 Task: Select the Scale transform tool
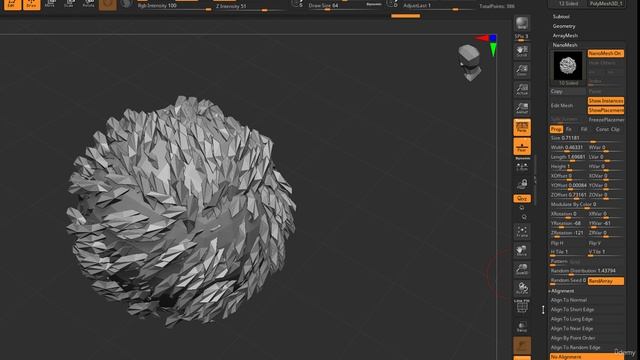[69, 4]
